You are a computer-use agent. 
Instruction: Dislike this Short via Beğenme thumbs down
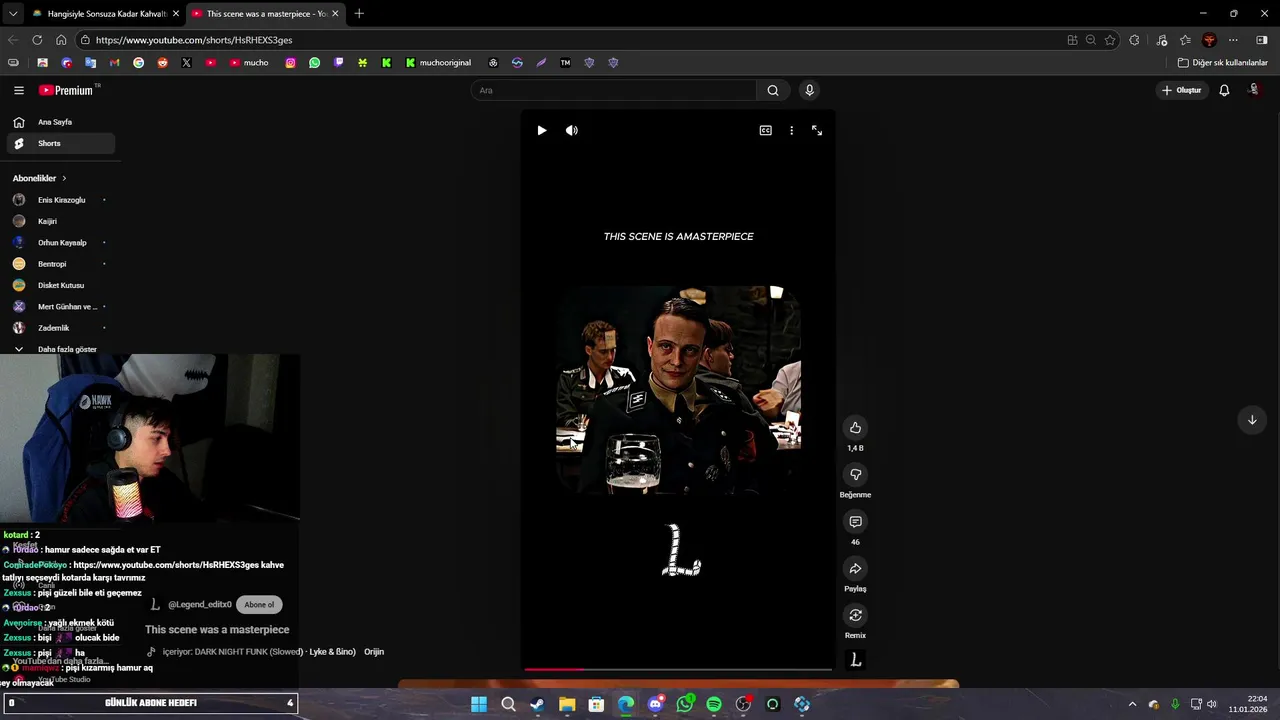click(x=855, y=474)
